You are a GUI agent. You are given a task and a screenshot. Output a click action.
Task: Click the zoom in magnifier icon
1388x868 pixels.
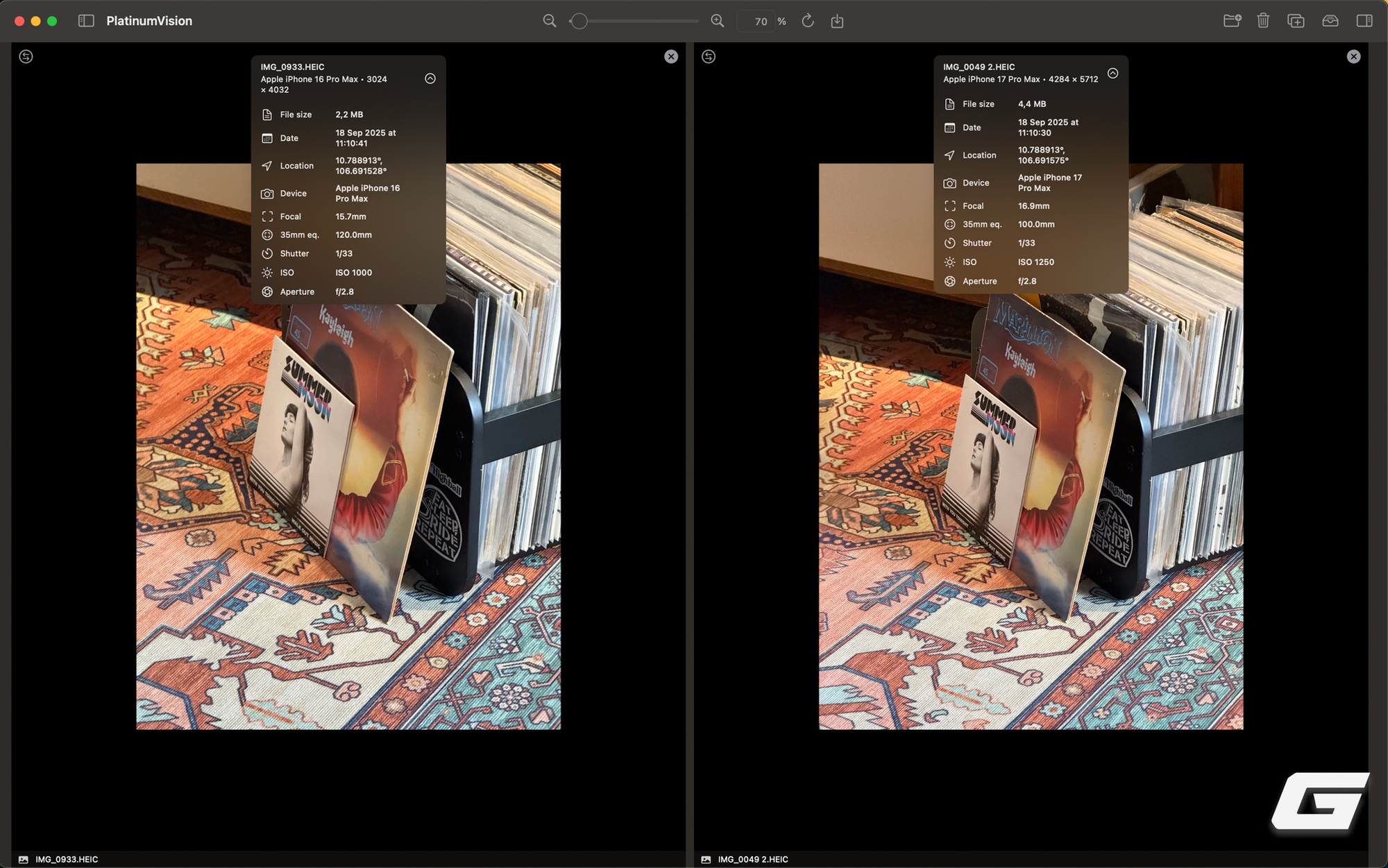click(717, 21)
